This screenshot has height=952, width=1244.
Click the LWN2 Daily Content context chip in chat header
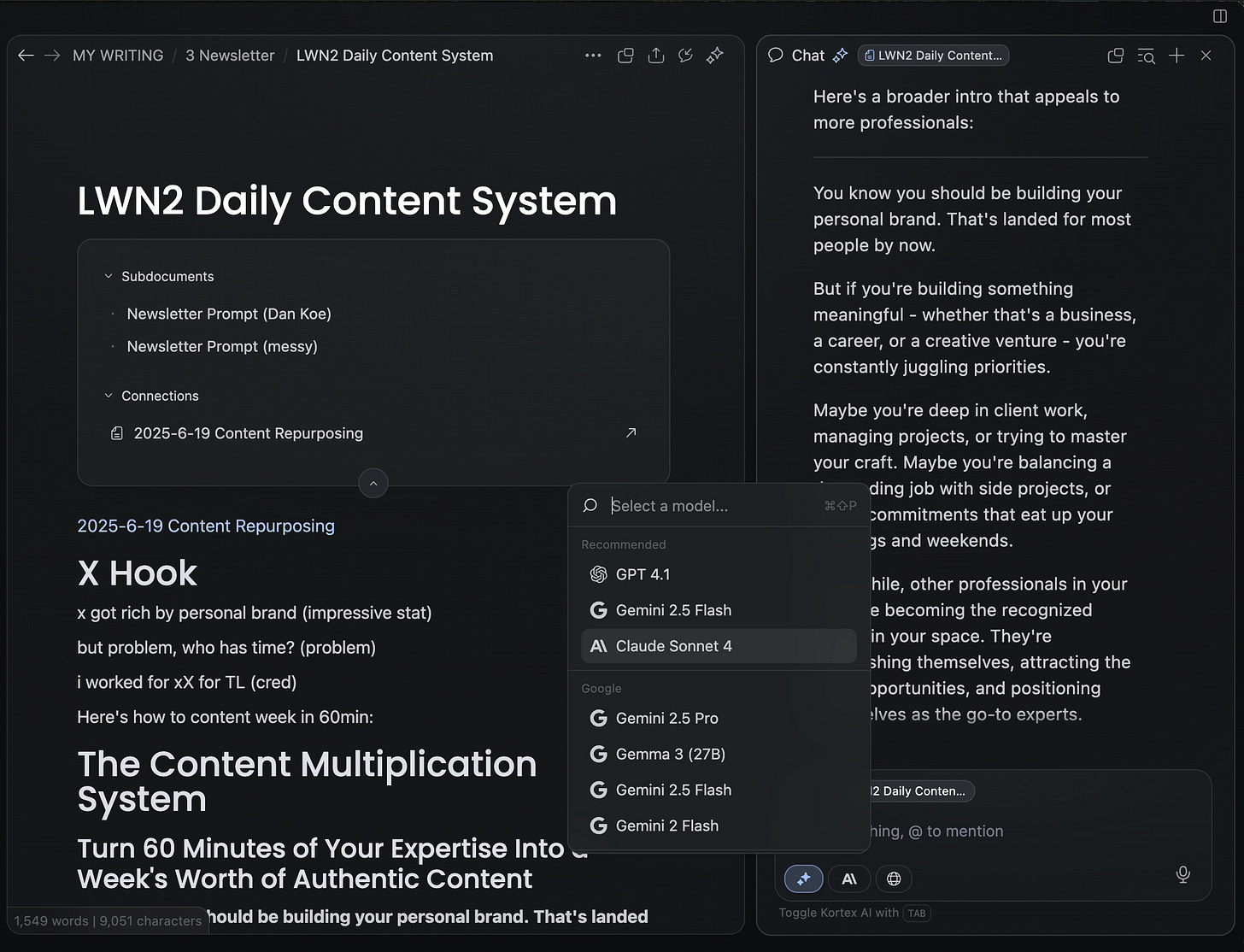coord(933,56)
